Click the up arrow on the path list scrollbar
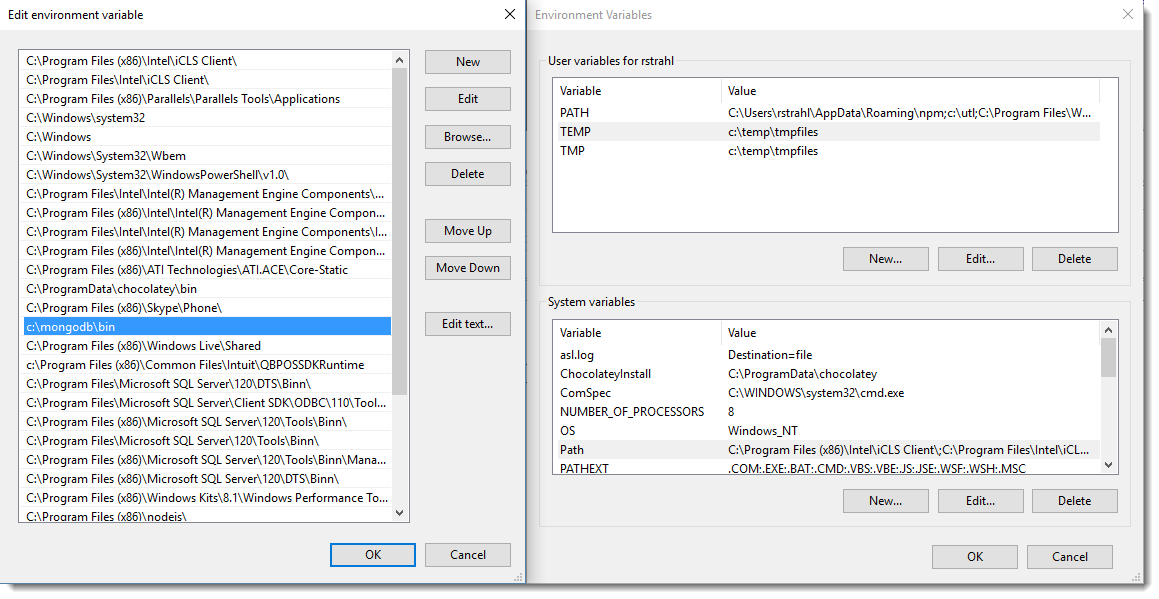This screenshot has width=1159, height=599. [x=399, y=58]
